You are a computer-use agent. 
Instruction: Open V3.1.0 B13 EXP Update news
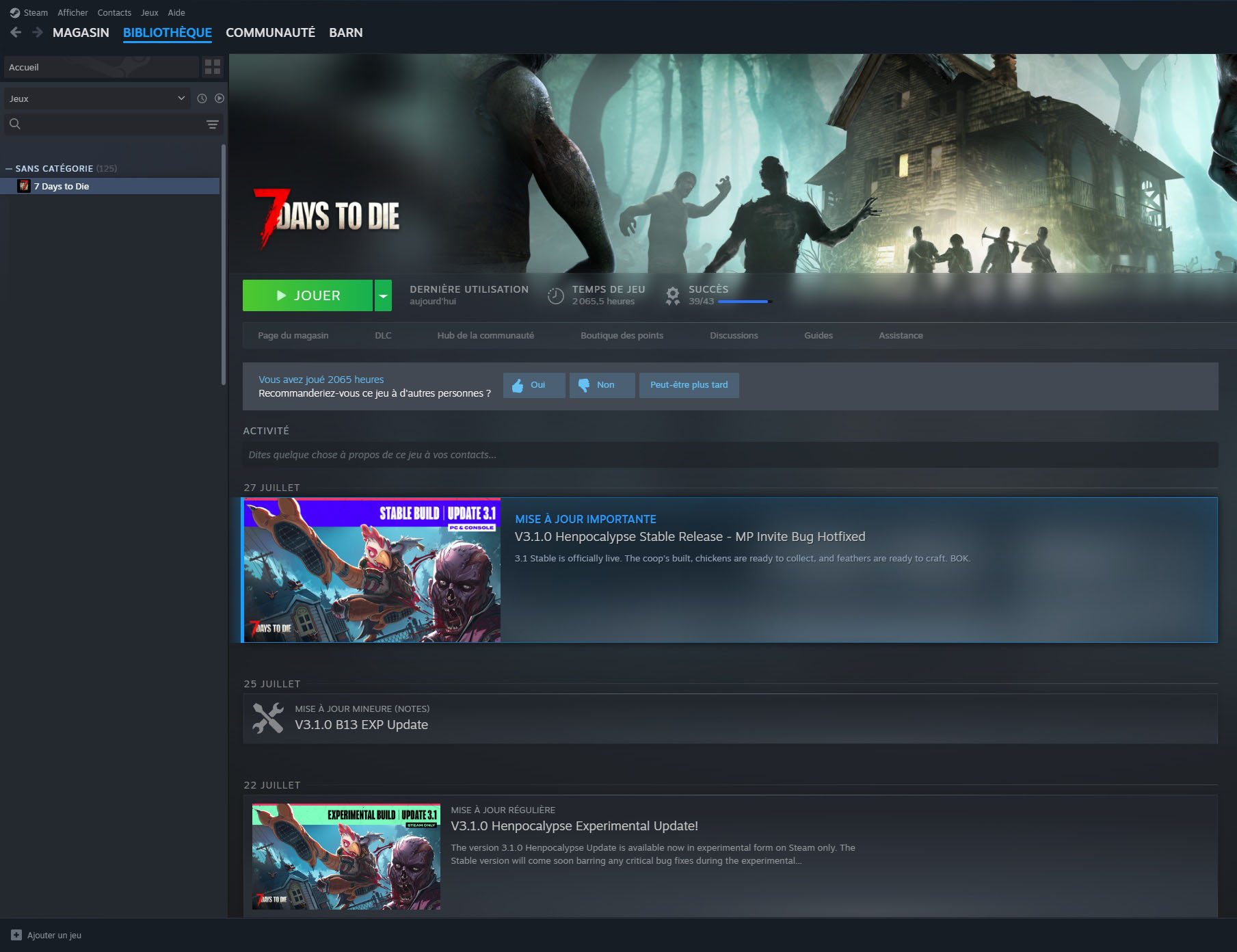pos(361,725)
